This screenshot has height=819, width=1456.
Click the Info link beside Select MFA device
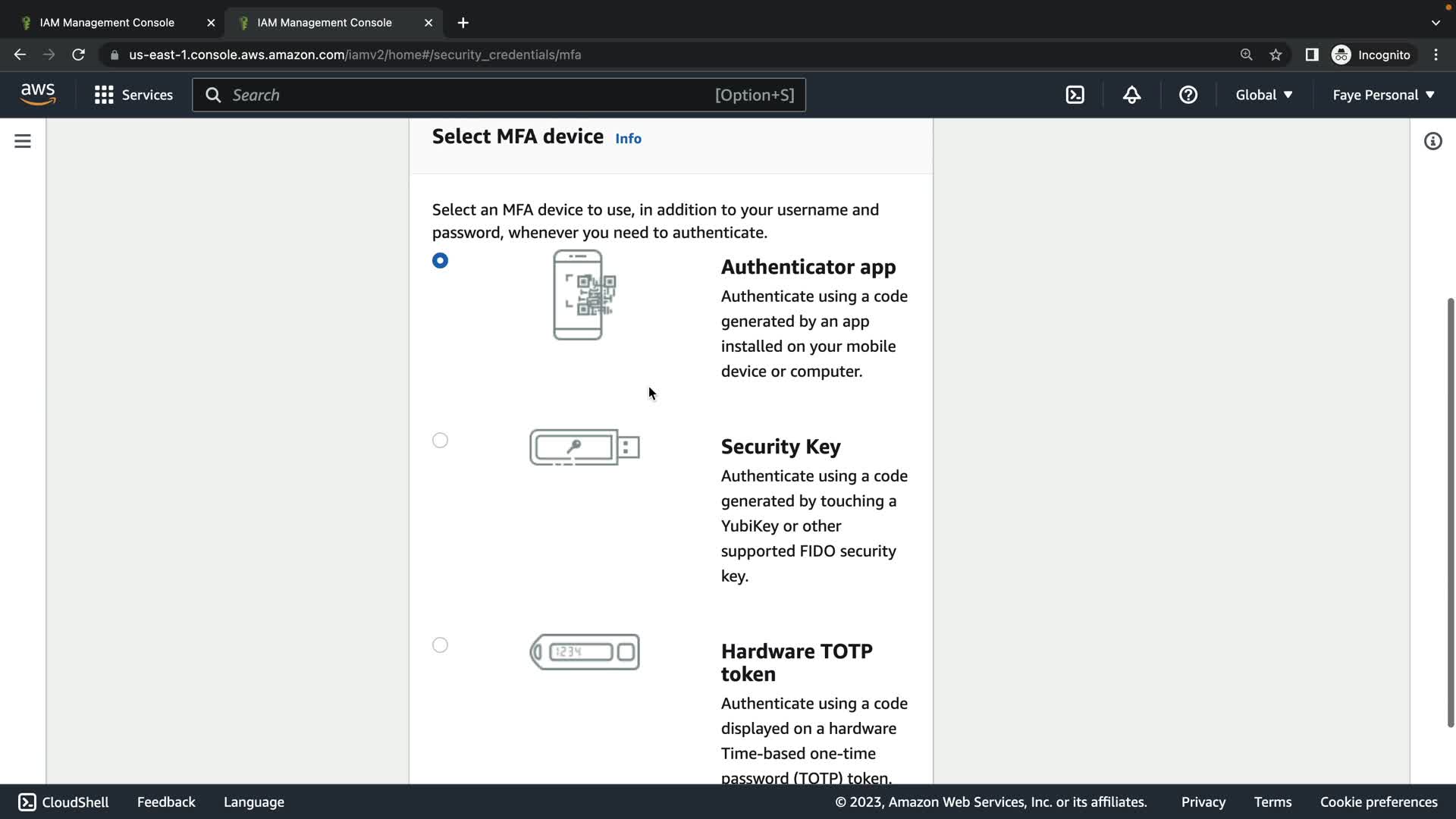(628, 139)
